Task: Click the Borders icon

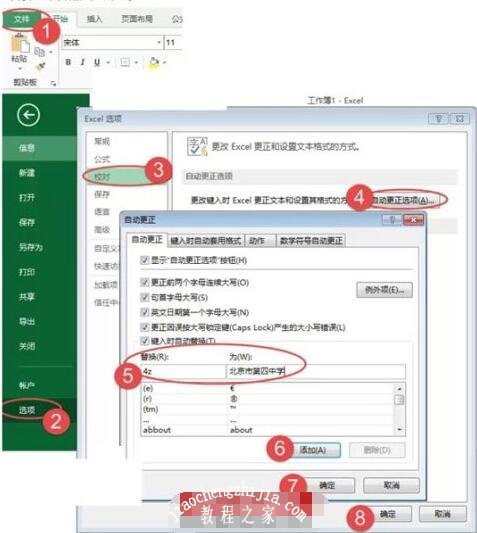Action: click(125, 62)
